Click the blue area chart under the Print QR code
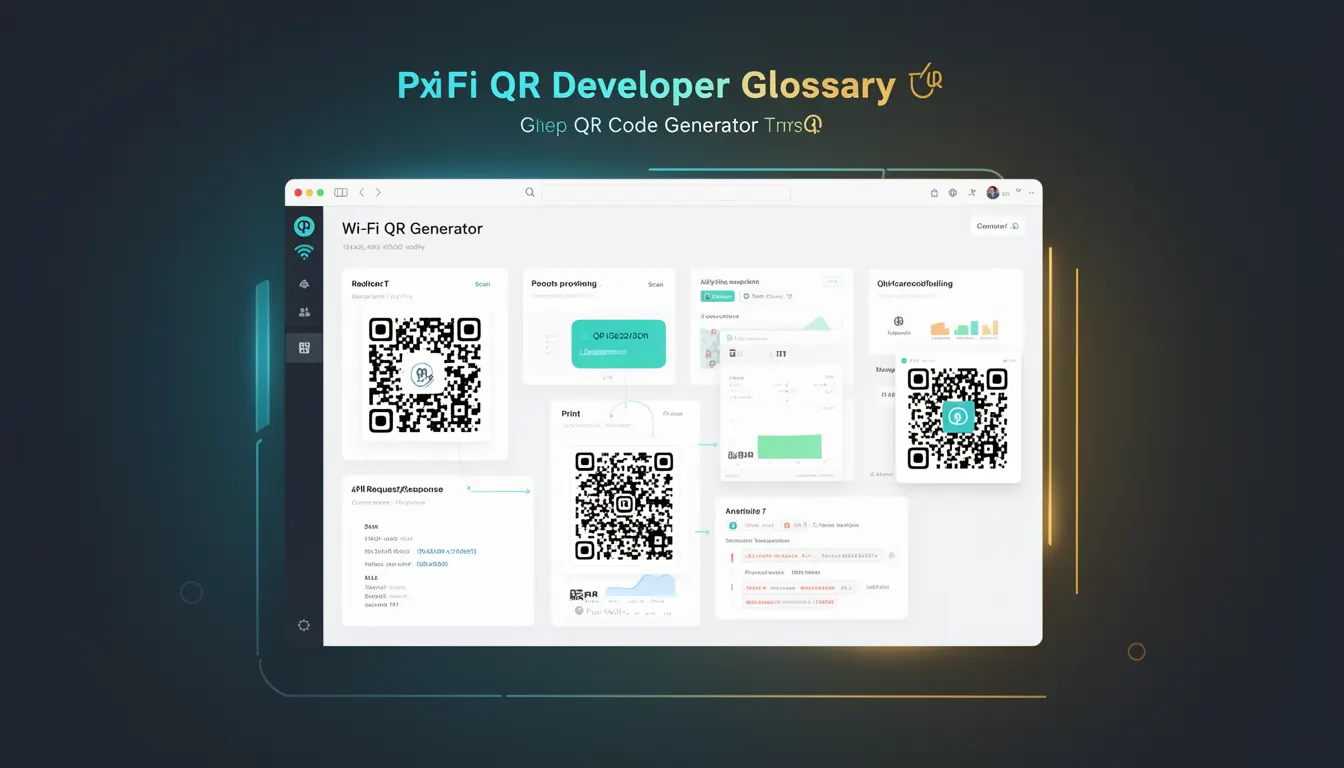Viewport: 1344px width, 768px height. [x=642, y=587]
